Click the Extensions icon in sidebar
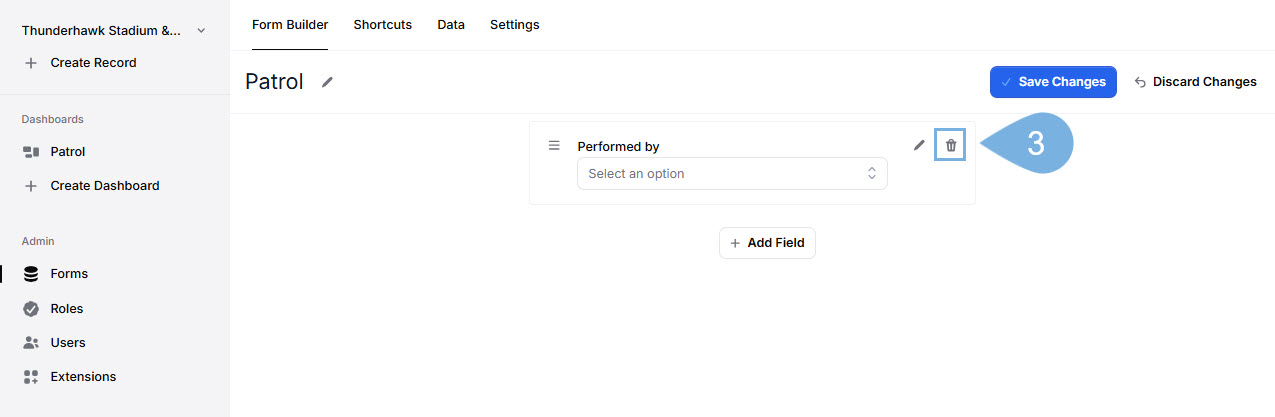Image resolution: width=1275 pixels, height=417 pixels. click(x=31, y=377)
